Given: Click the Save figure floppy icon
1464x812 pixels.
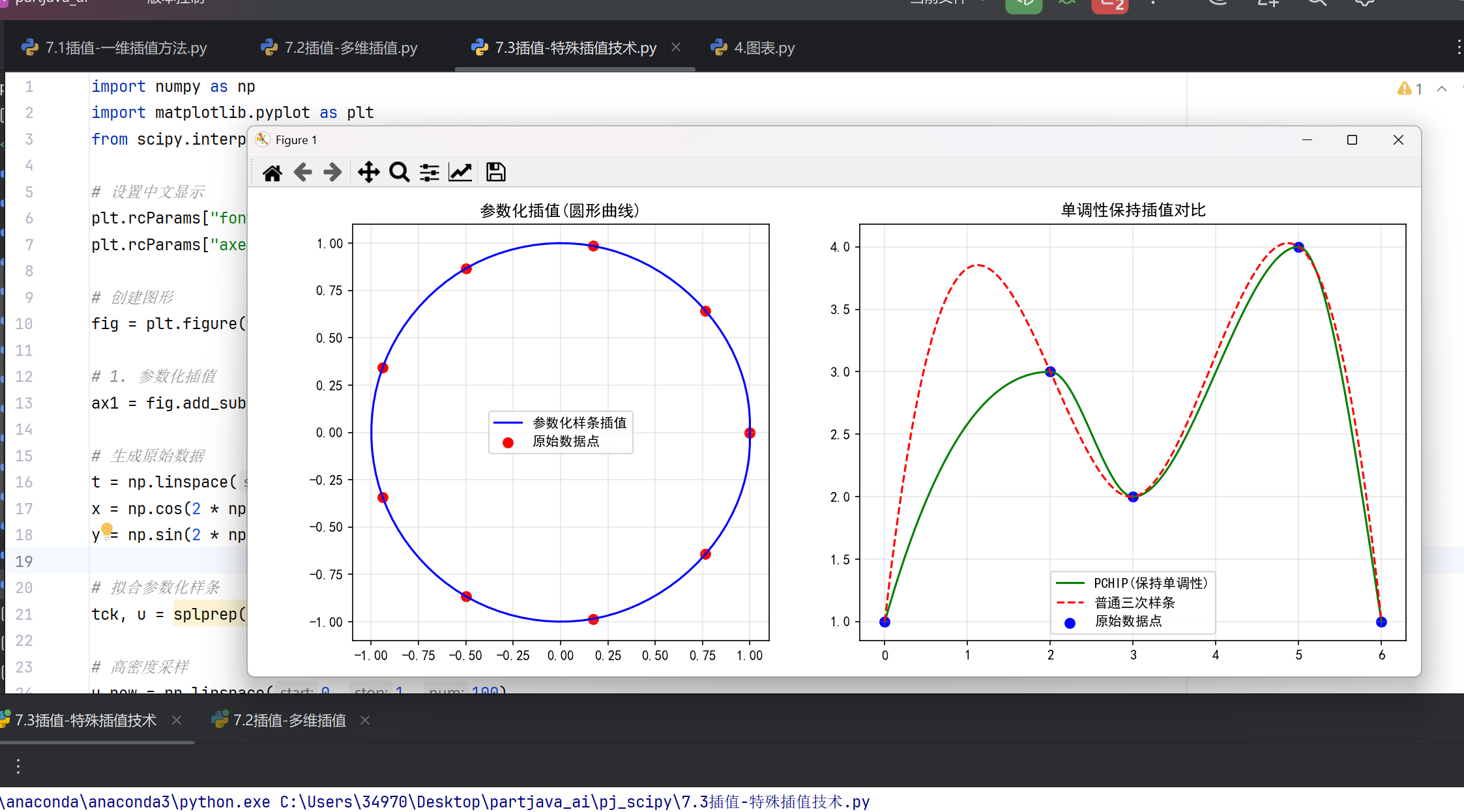Looking at the screenshot, I should [495, 173].
